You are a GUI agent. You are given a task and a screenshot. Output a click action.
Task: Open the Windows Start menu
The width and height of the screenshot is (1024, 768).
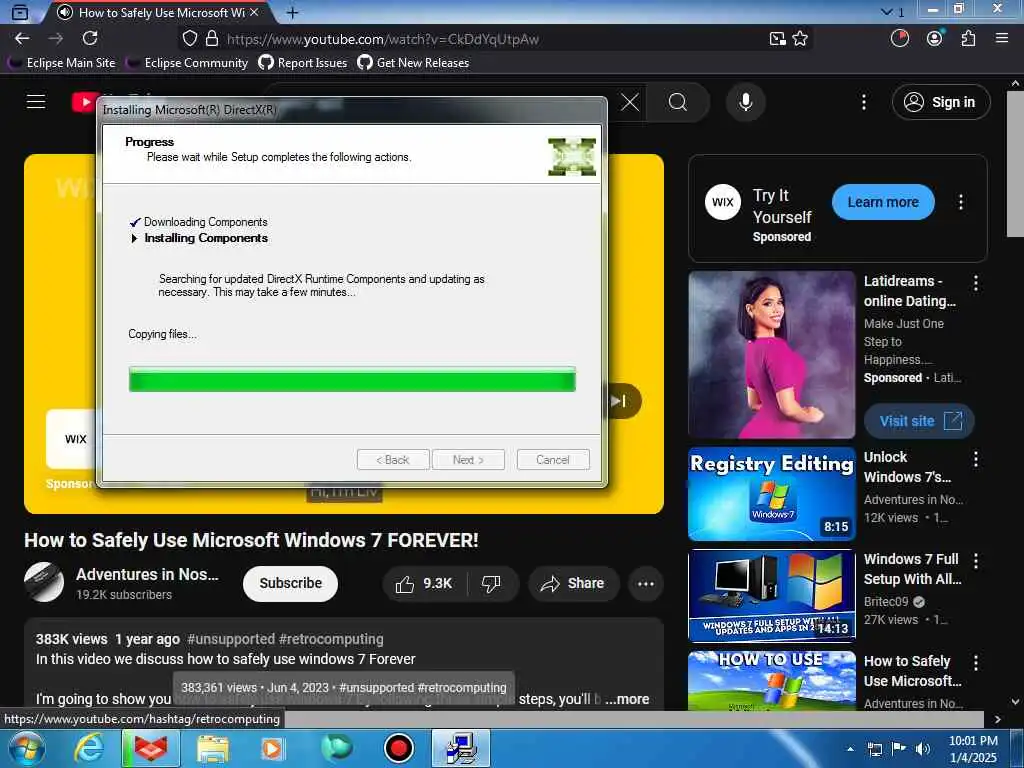(x=26, y=748)
